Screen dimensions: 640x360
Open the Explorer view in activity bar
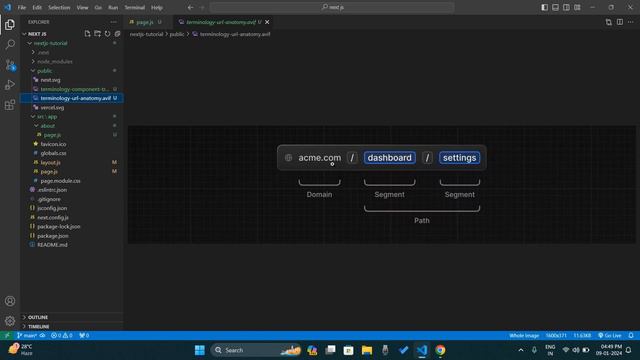[x=10, y=24]
